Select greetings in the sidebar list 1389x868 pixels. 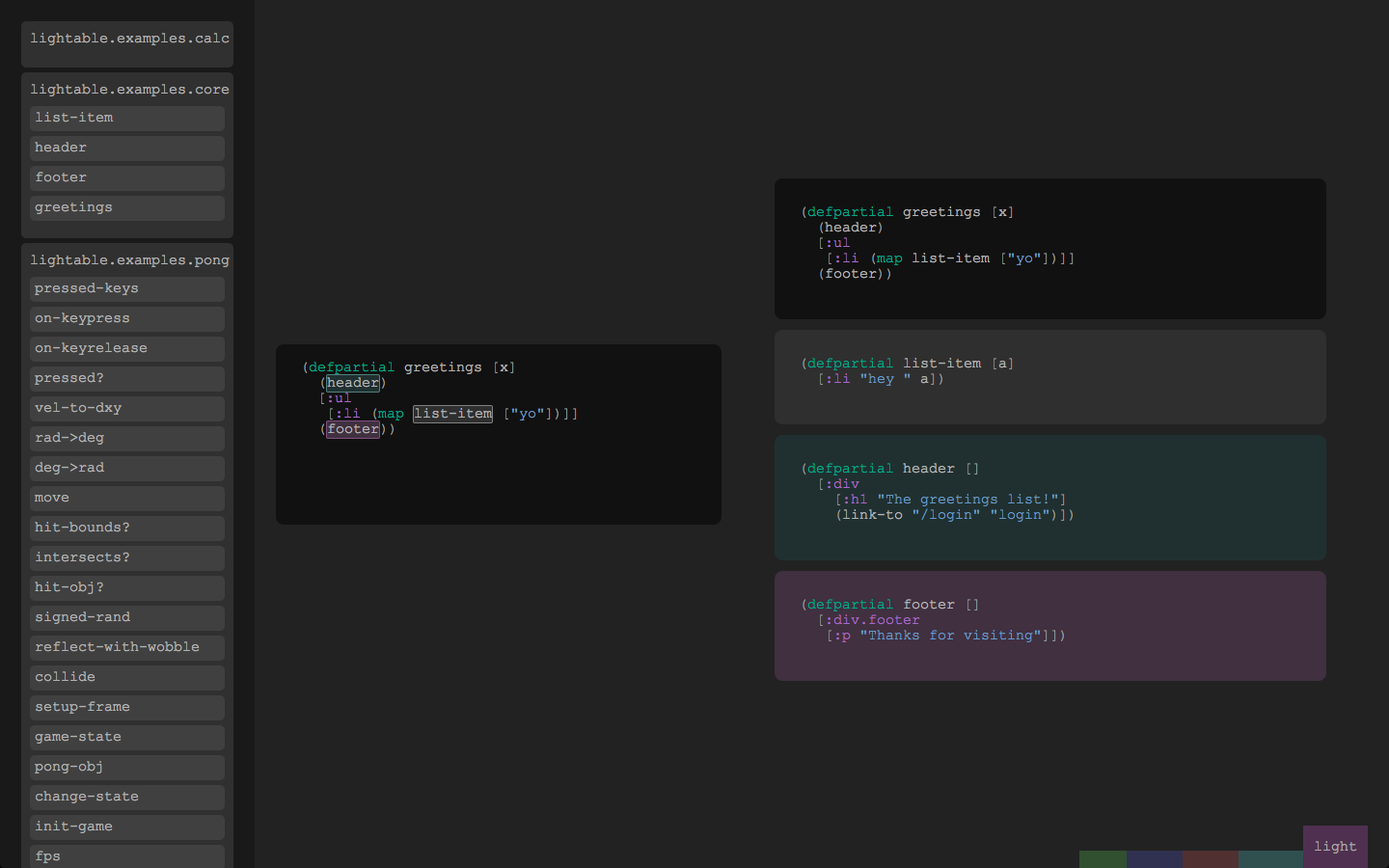(127, 207)
